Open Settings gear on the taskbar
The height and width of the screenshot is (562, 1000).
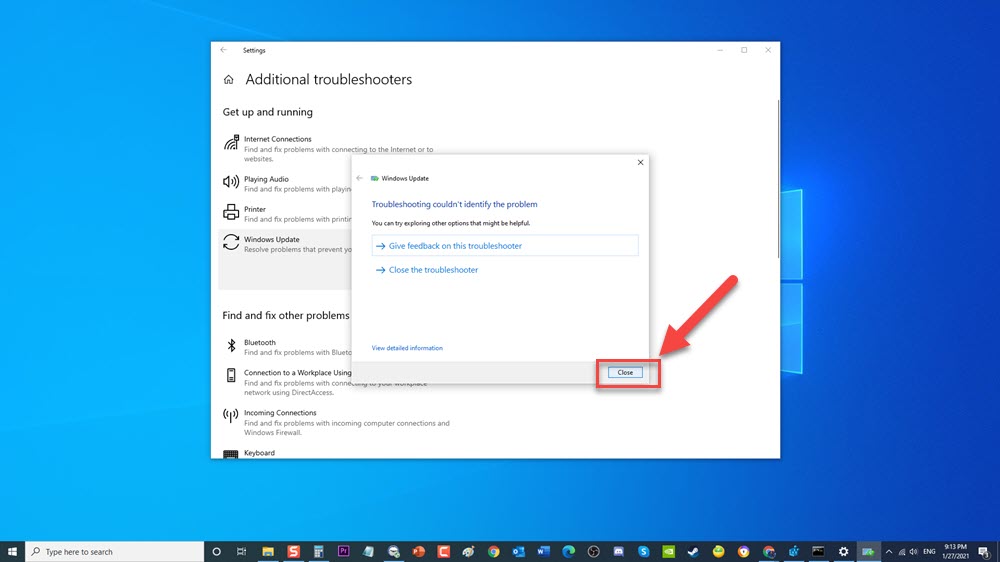pos(843,552)
